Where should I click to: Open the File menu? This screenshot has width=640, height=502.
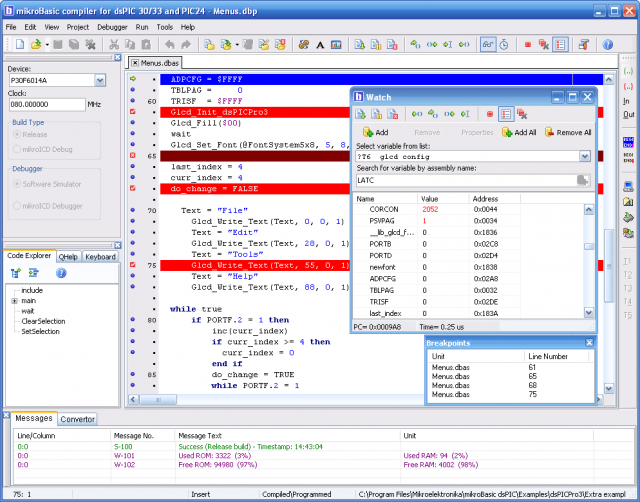click(x=11, y=27)
